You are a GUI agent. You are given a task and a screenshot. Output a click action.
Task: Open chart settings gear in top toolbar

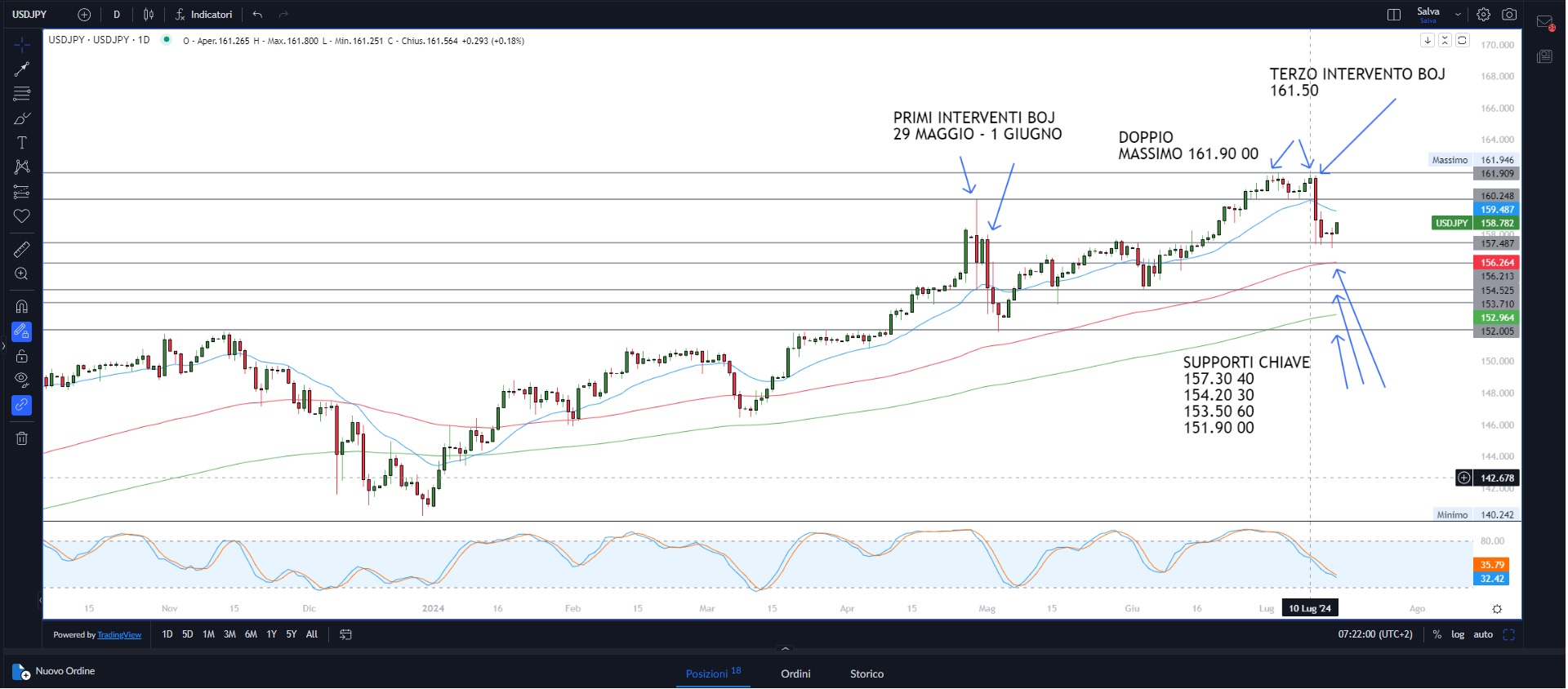1483,15
